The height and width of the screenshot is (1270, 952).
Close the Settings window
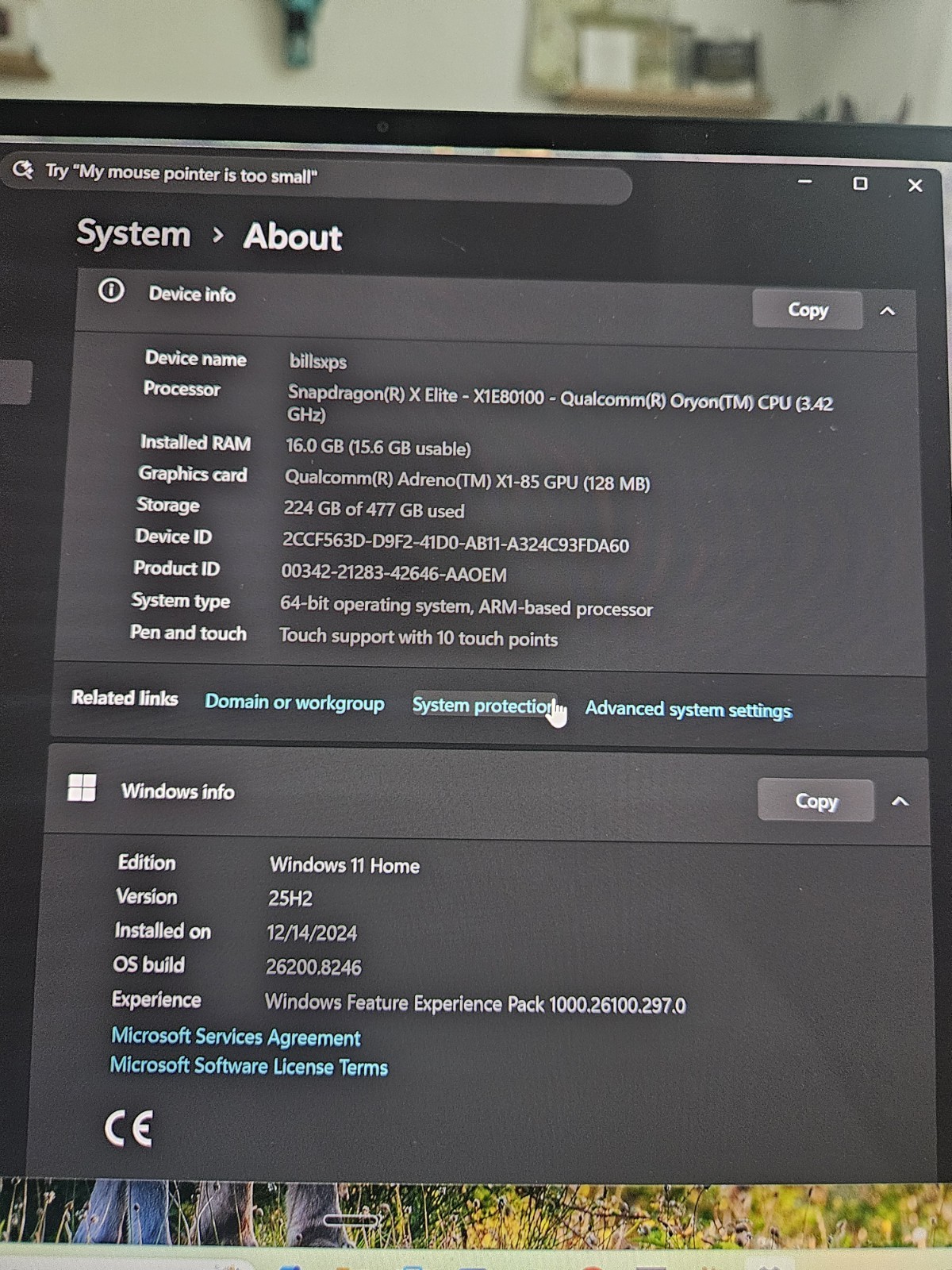pyautogui.click(x=915, y=186)
